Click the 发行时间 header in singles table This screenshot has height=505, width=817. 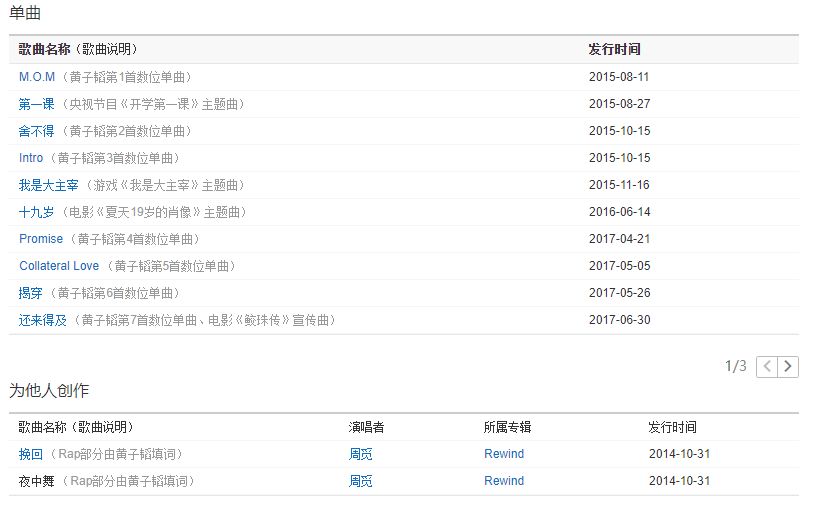[614, 49]
